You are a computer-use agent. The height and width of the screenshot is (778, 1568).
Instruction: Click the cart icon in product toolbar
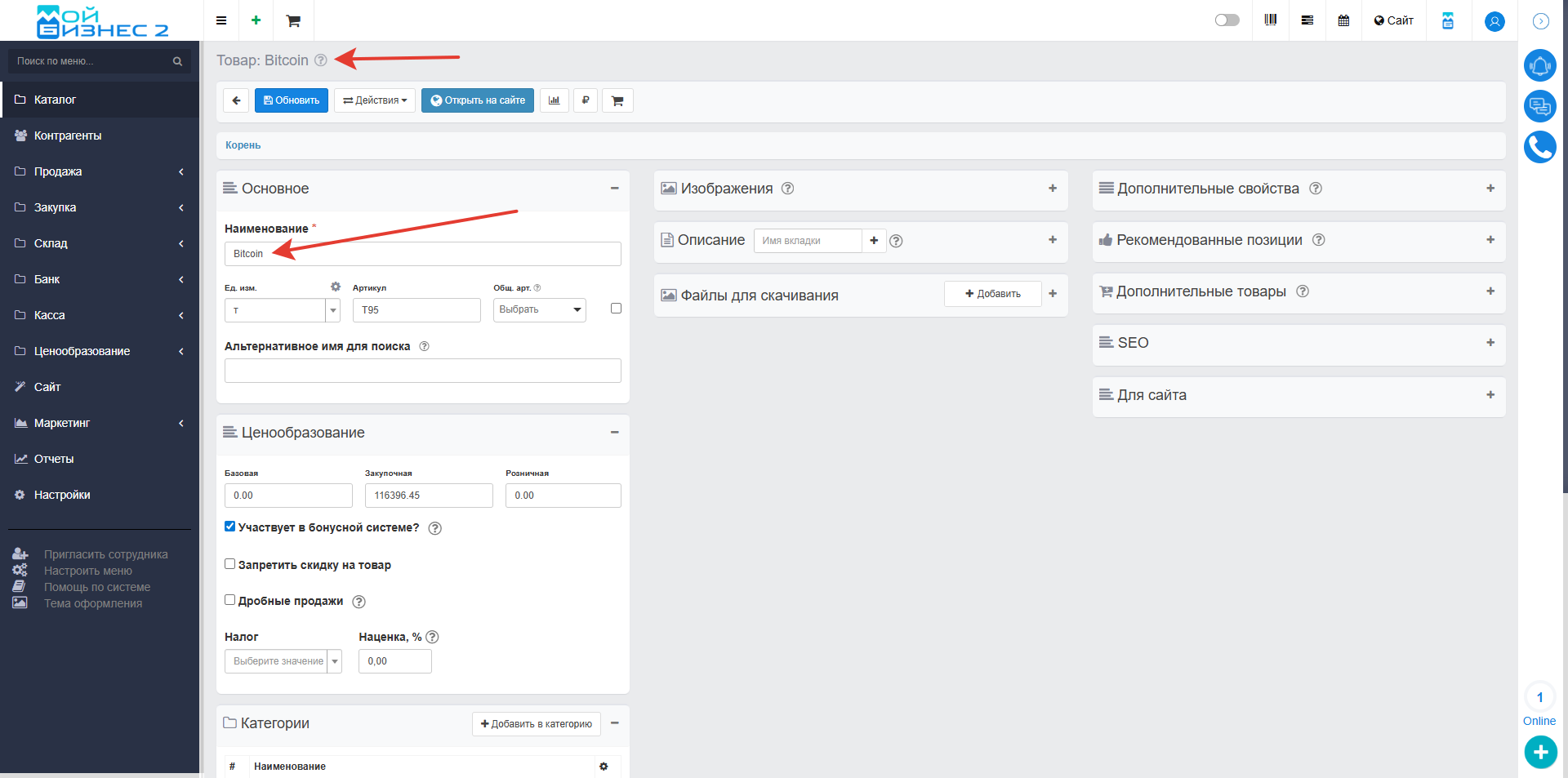[617, 100]
